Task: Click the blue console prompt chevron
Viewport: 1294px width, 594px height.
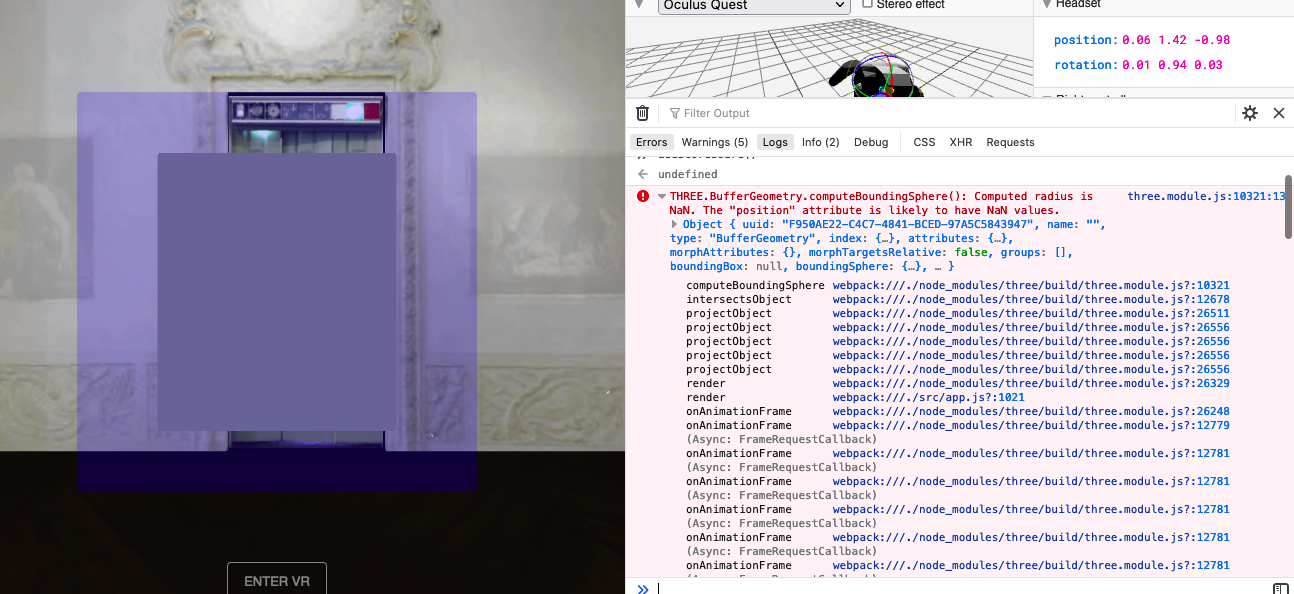Action: 643,588
